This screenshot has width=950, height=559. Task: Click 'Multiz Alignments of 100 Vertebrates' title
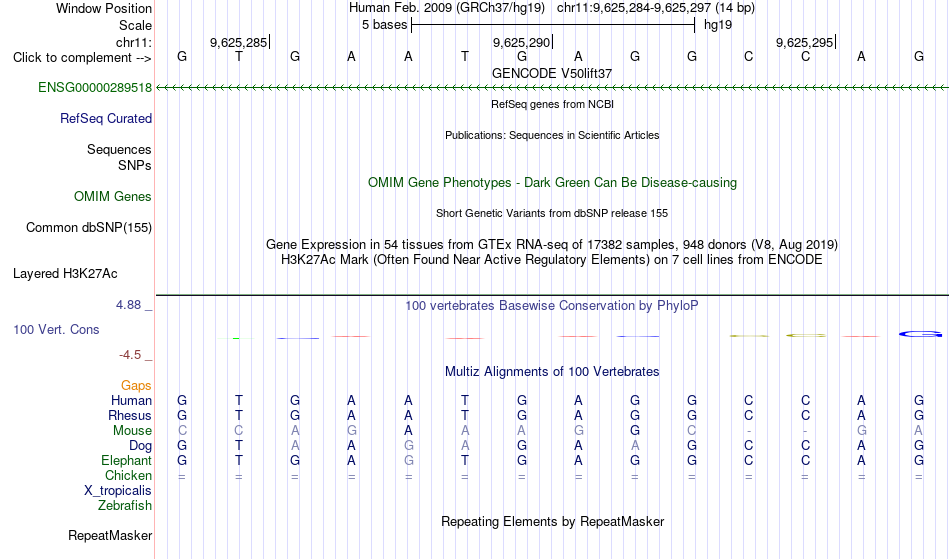pos(552,372)
